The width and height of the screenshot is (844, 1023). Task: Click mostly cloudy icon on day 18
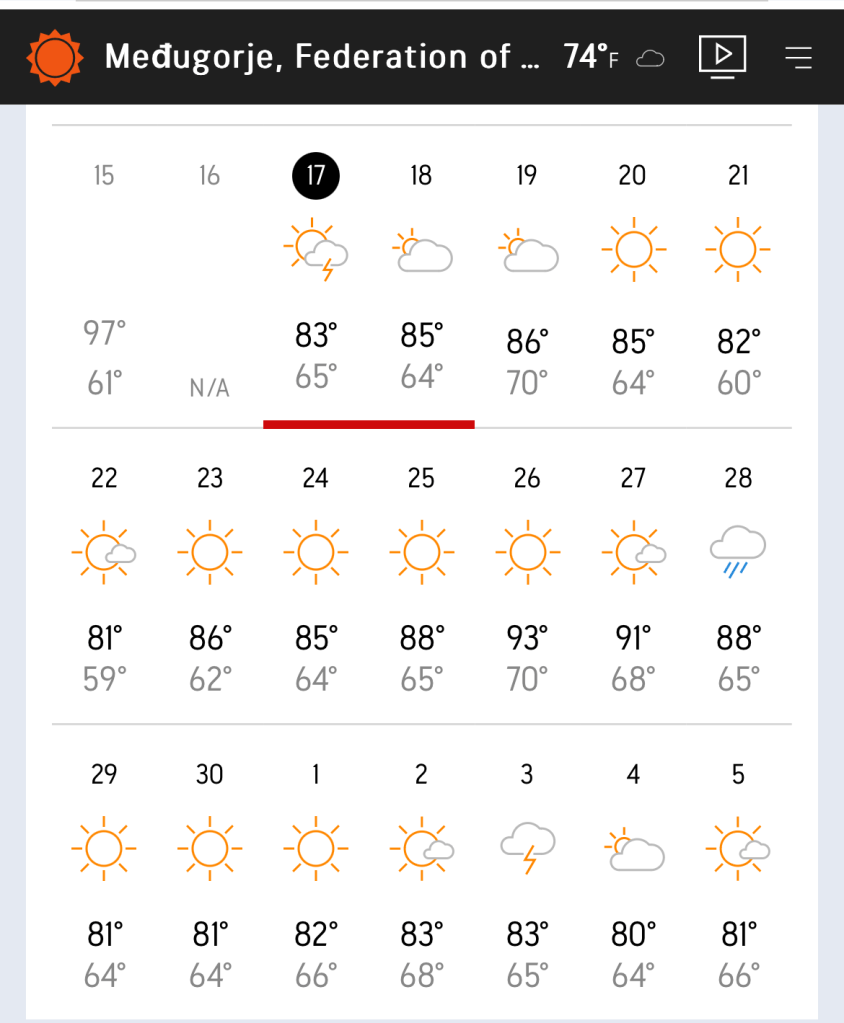pyautogui.click(x=421, y=251)
